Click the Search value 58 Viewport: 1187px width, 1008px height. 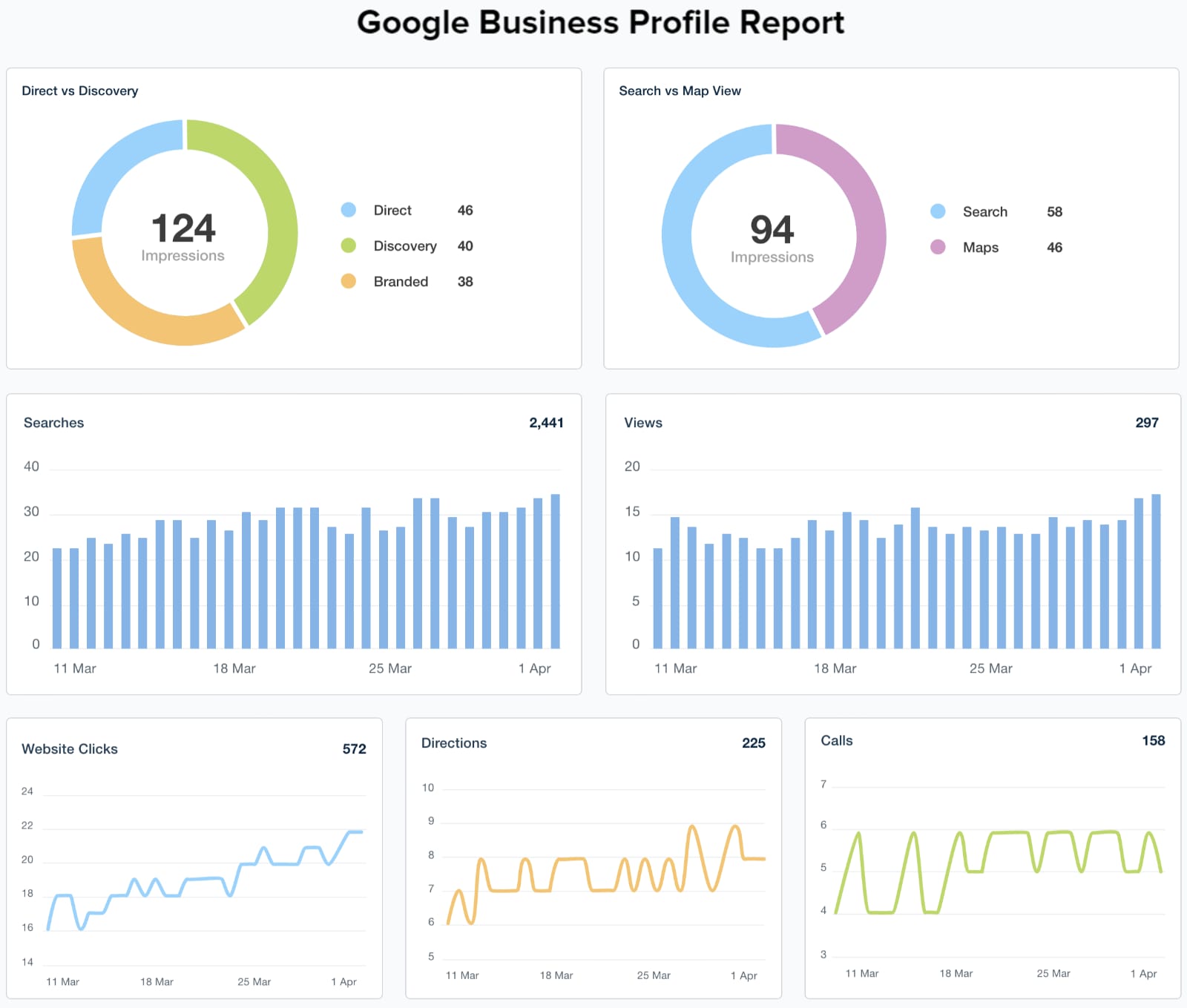pyautogui.click(x=1054, y=211)
